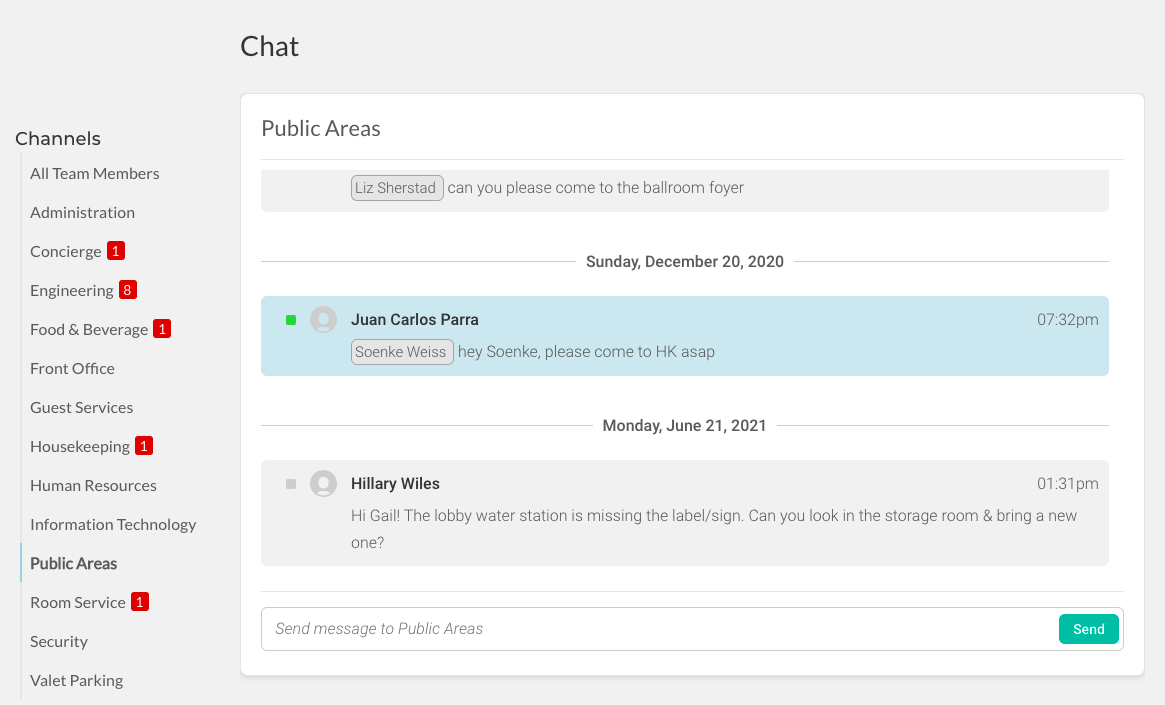Click the gray status indicator beside Hillary Wiles
Viewport: 1165px width, 705px height.
pyautogui.click(x=291, y=484)
